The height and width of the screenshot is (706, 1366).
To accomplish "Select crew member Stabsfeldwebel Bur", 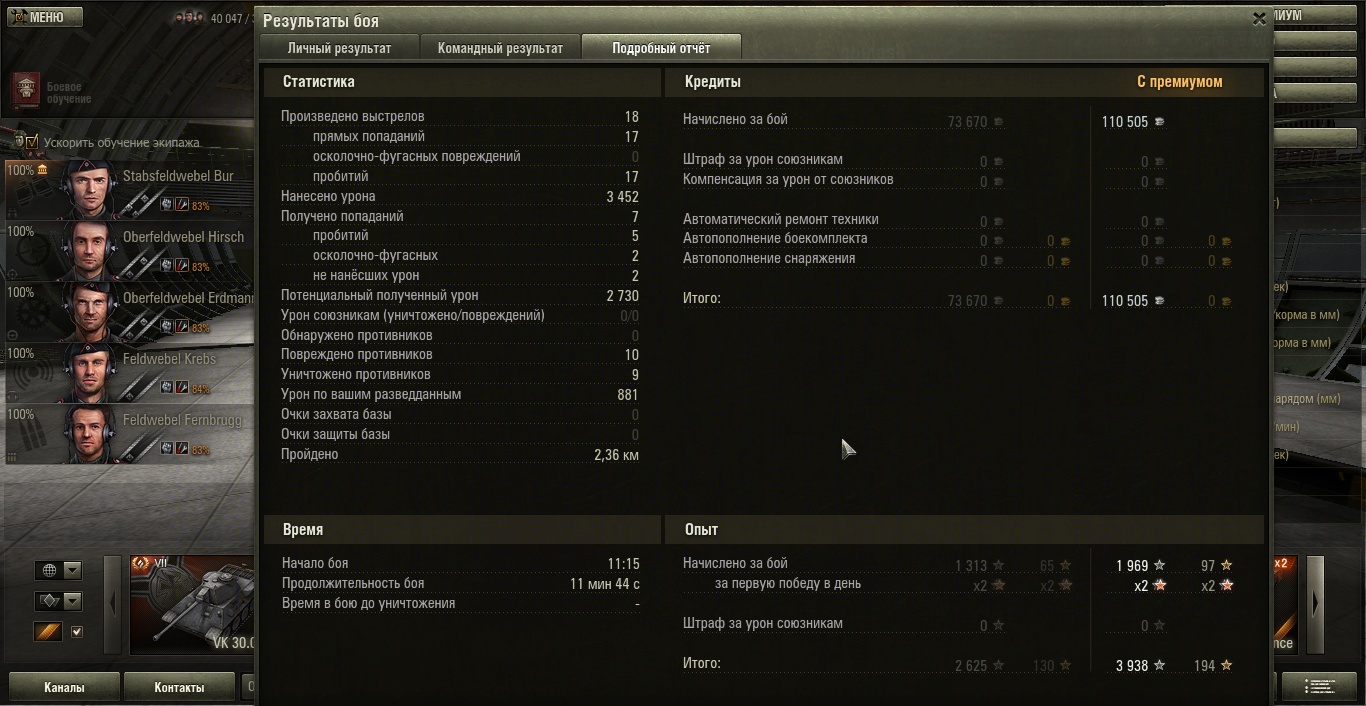I will 129,189.
